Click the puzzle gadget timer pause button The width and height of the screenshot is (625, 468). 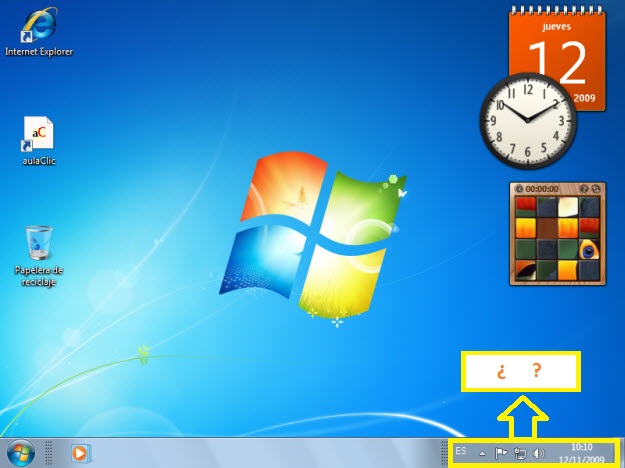pyautogui.click(x=519, y=189)
